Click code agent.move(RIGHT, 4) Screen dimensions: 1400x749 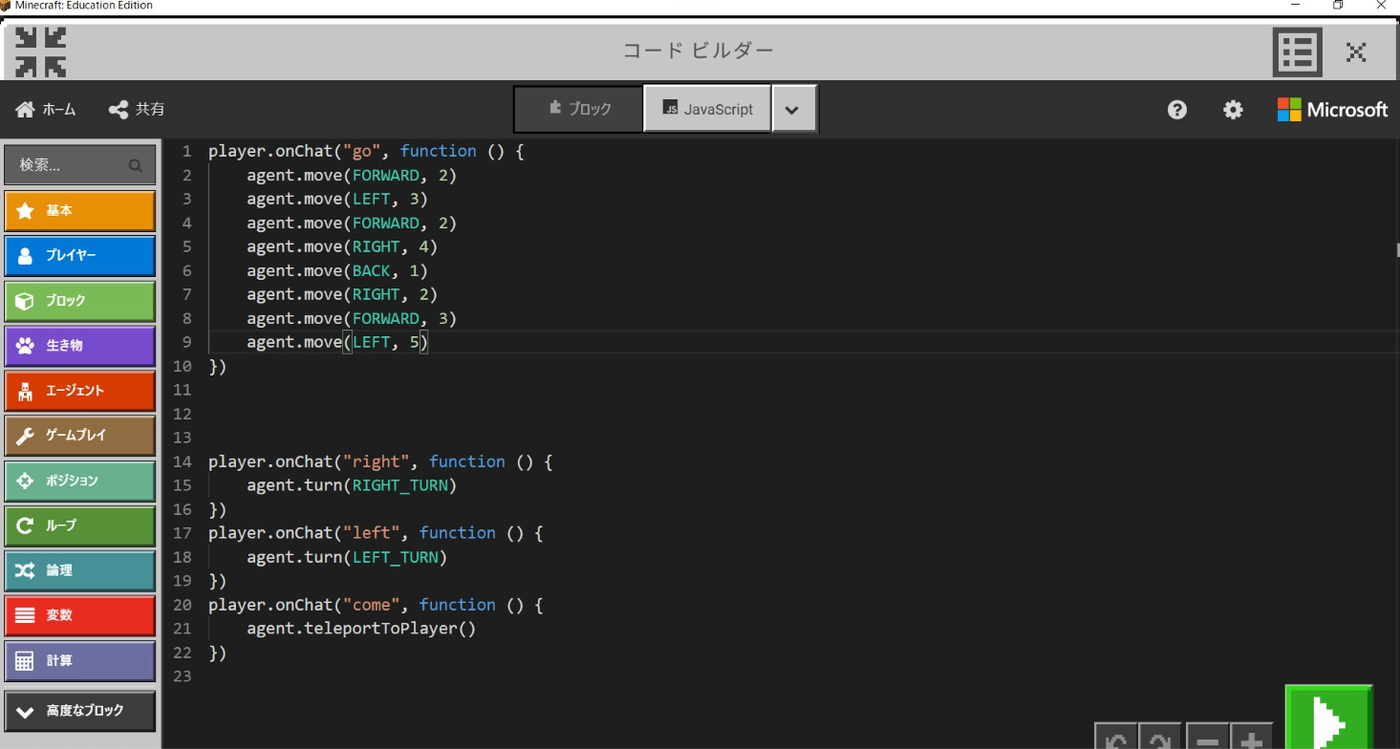click(x=342, y=247)
